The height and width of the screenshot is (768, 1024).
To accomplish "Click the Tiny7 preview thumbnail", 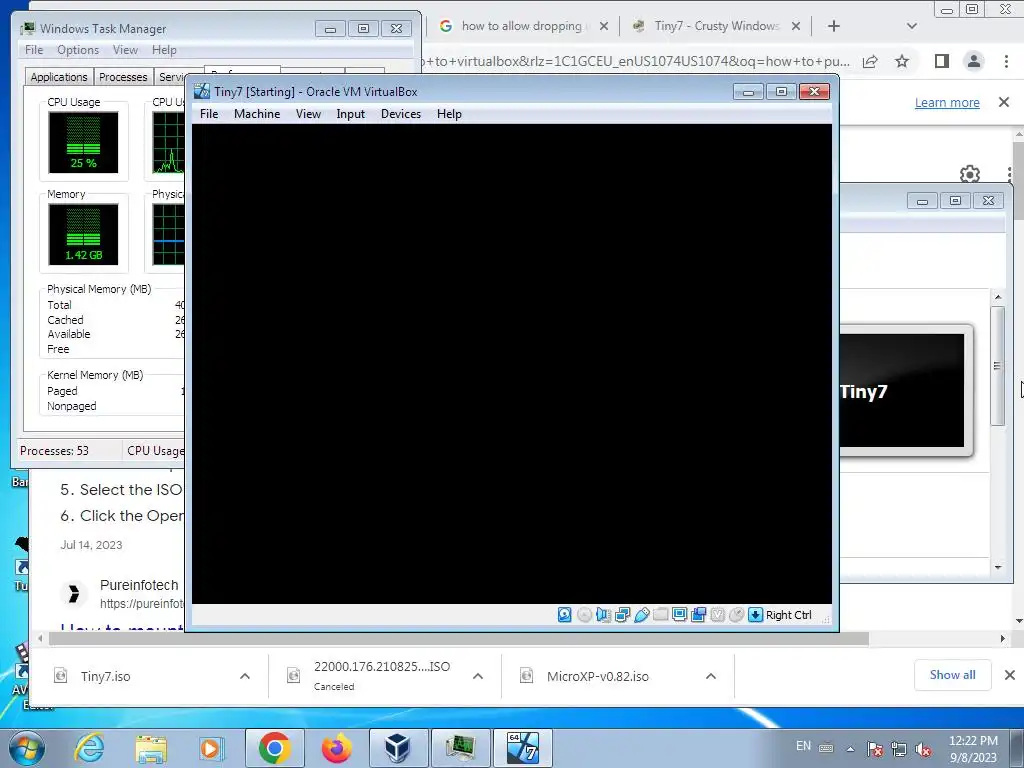I will pyautogui.click(x=902, y=391).
